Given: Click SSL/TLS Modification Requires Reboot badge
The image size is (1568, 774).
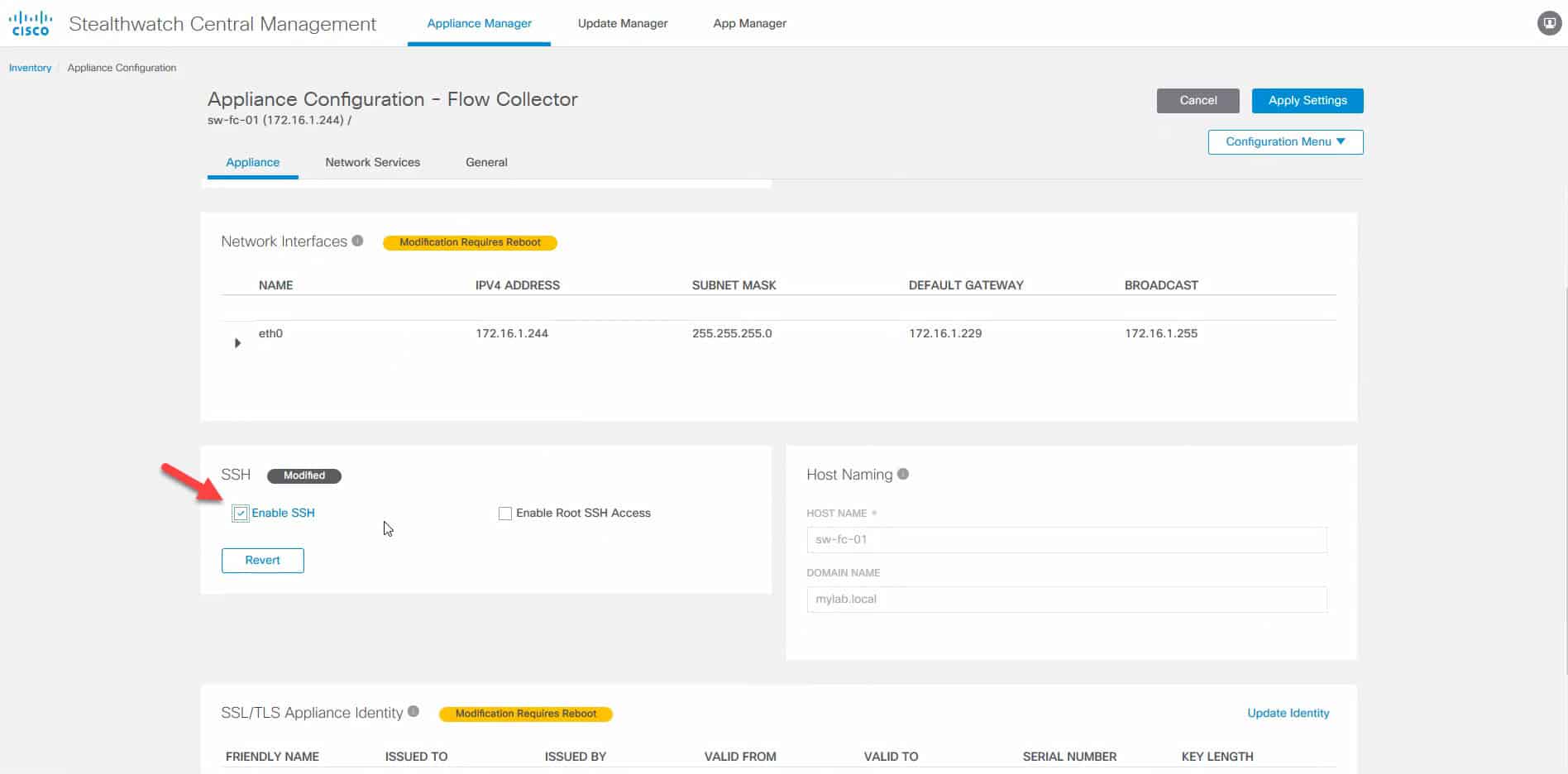Looking at the screenshot, I should 526,714.
